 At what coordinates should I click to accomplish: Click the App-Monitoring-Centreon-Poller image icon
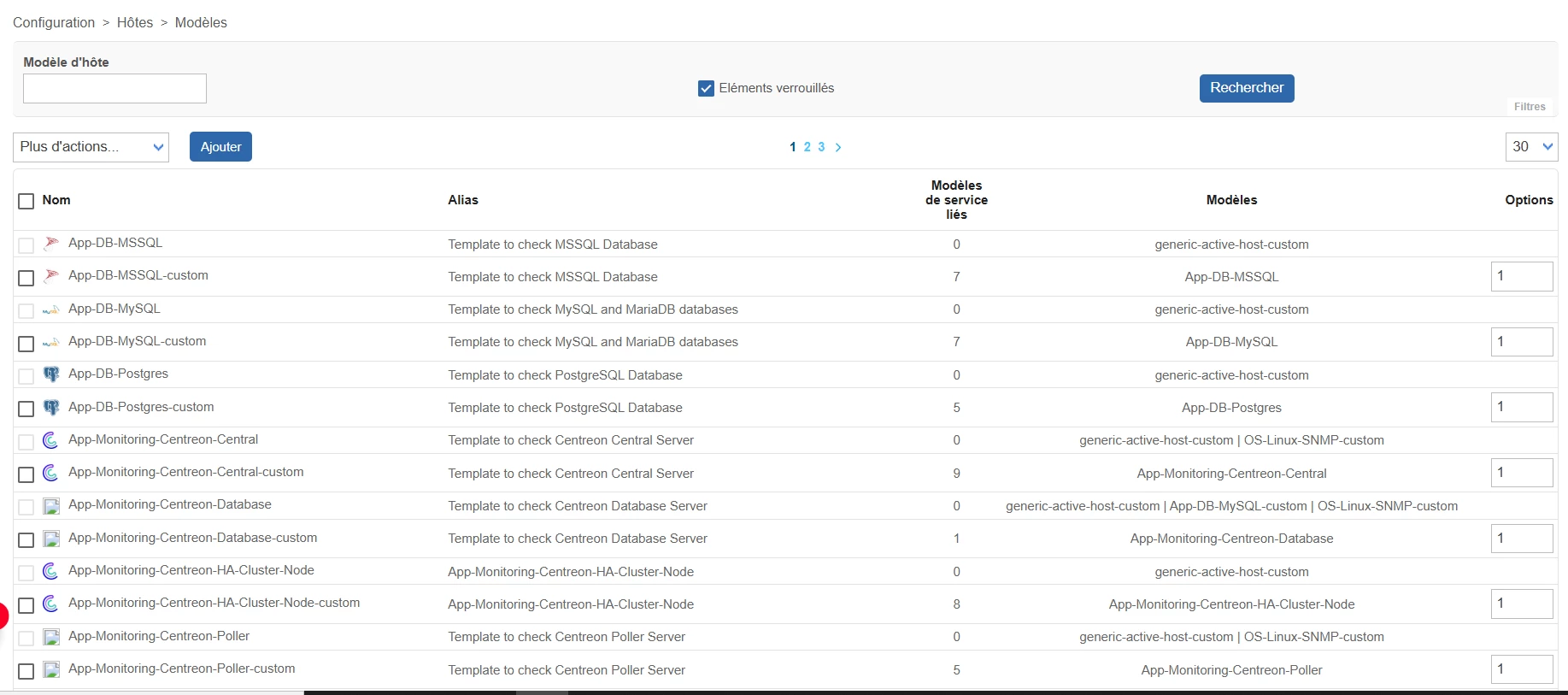coord(51,637)
